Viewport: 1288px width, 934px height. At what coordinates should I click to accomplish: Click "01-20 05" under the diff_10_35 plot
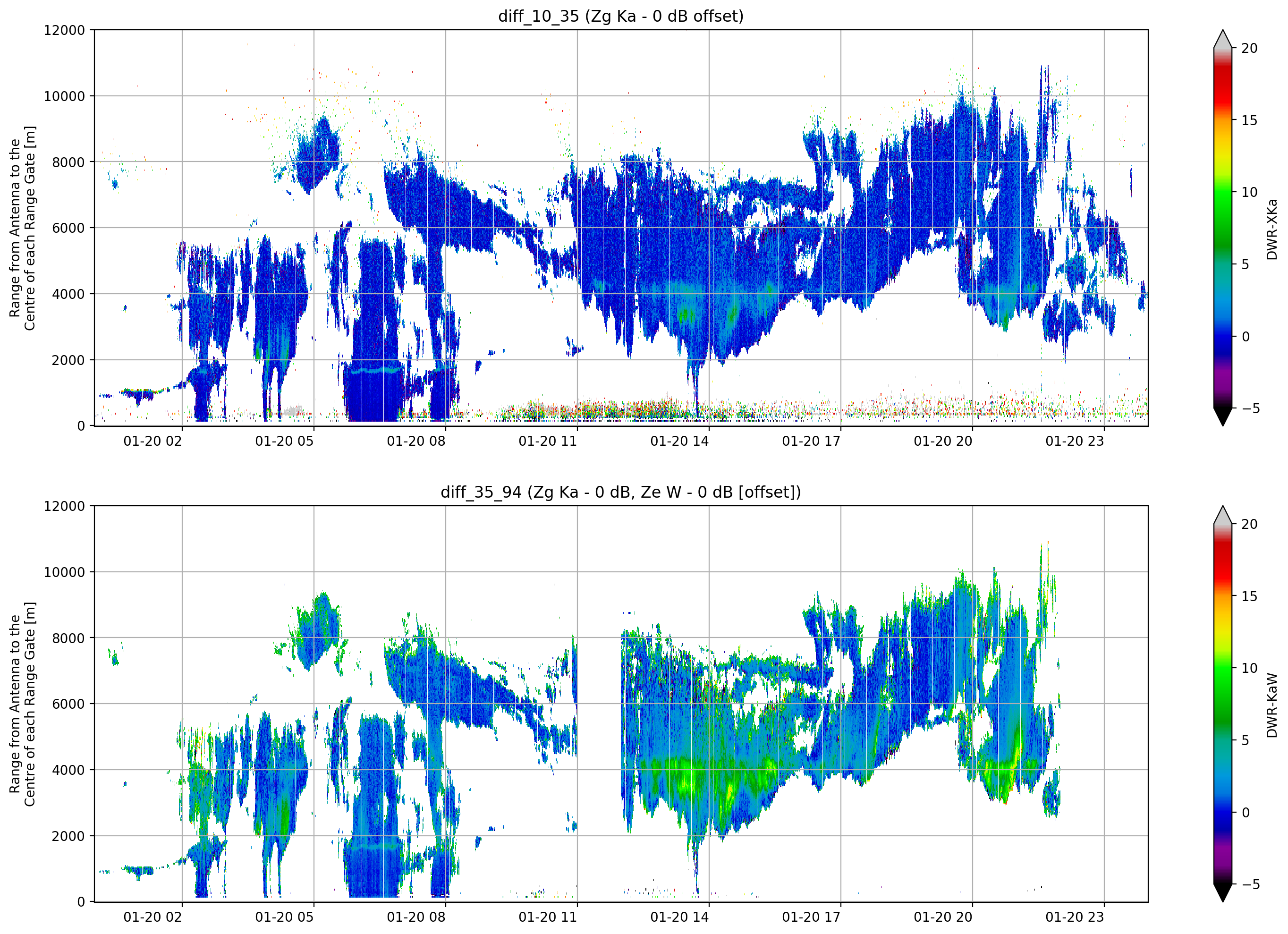pos(285,442)
